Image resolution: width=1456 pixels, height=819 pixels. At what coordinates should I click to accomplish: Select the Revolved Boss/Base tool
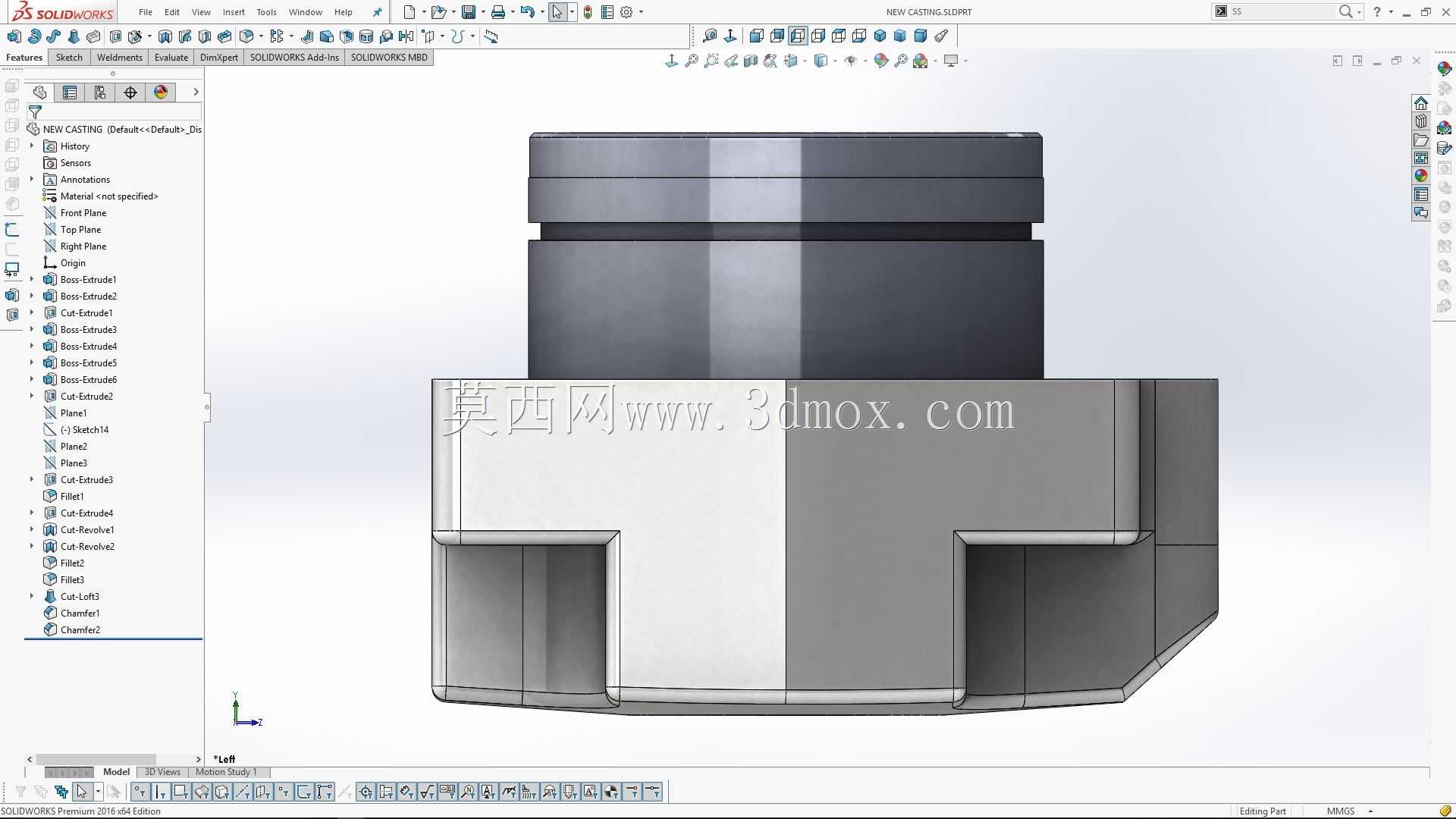[34, 36]
